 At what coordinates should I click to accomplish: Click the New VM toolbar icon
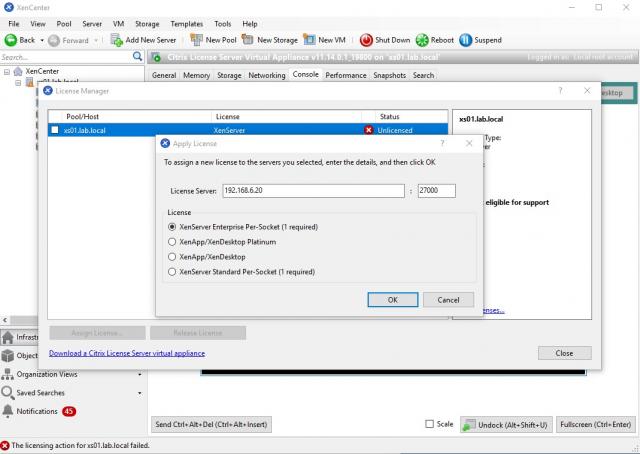click(x=309, y=40)
